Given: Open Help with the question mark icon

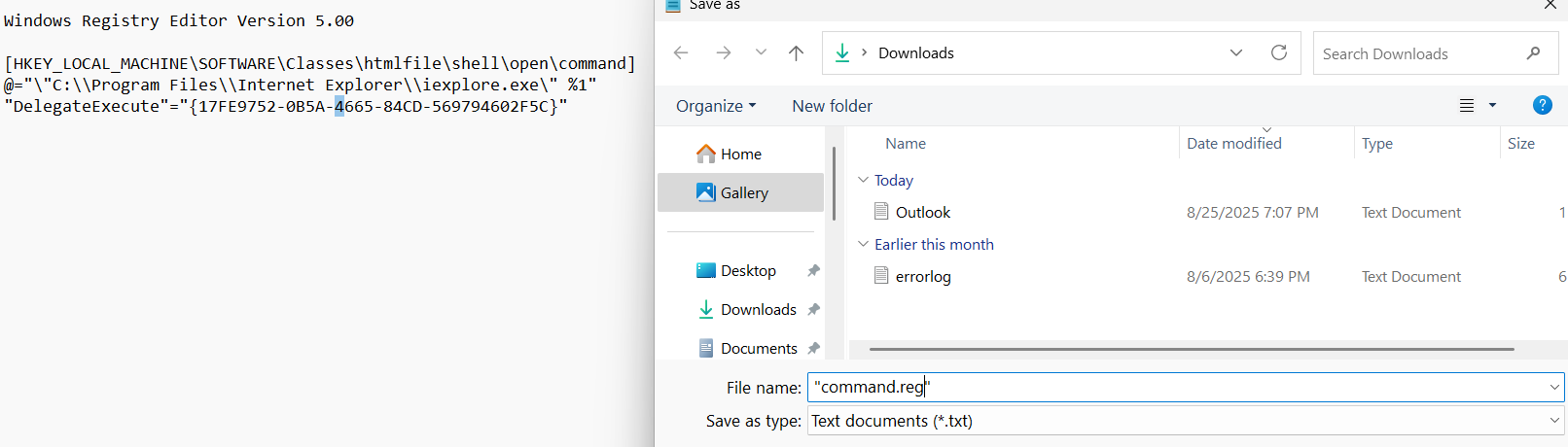Looking at the screenshot, I should pyautogui.click(x=1543, y=105).
